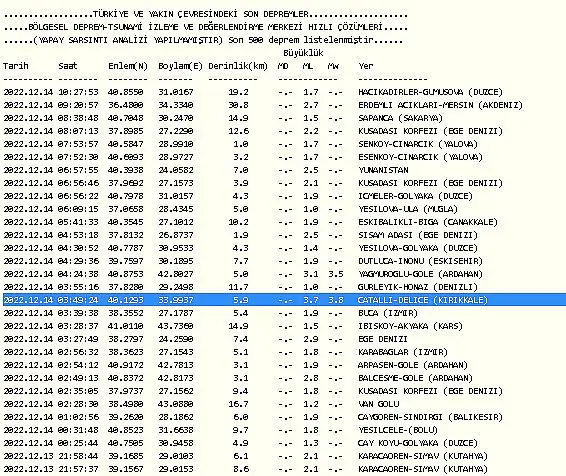This screenshot has width=566, height=476.
Task: Click the Büyüklük magnitude heading
Action: pos(303,53)
